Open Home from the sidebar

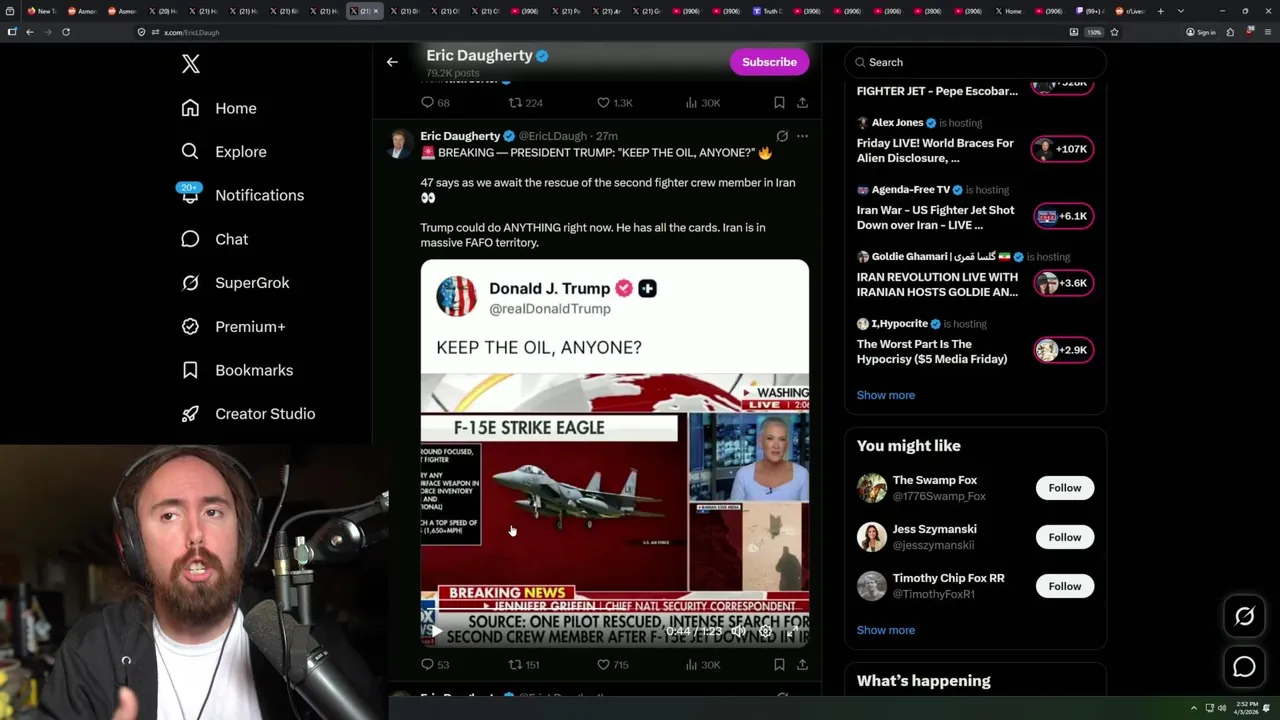219,108
